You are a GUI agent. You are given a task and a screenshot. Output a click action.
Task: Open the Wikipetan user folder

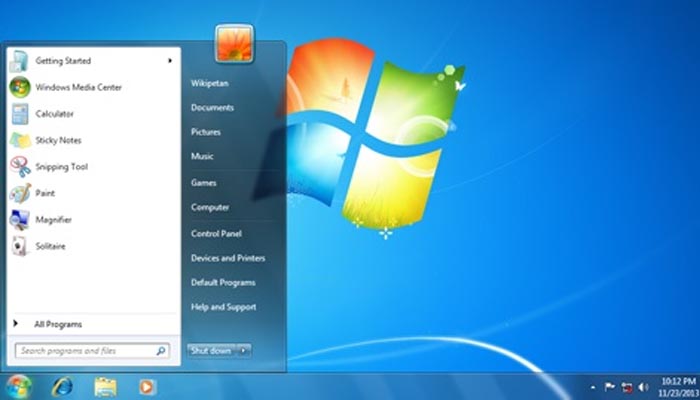[210, 83]
